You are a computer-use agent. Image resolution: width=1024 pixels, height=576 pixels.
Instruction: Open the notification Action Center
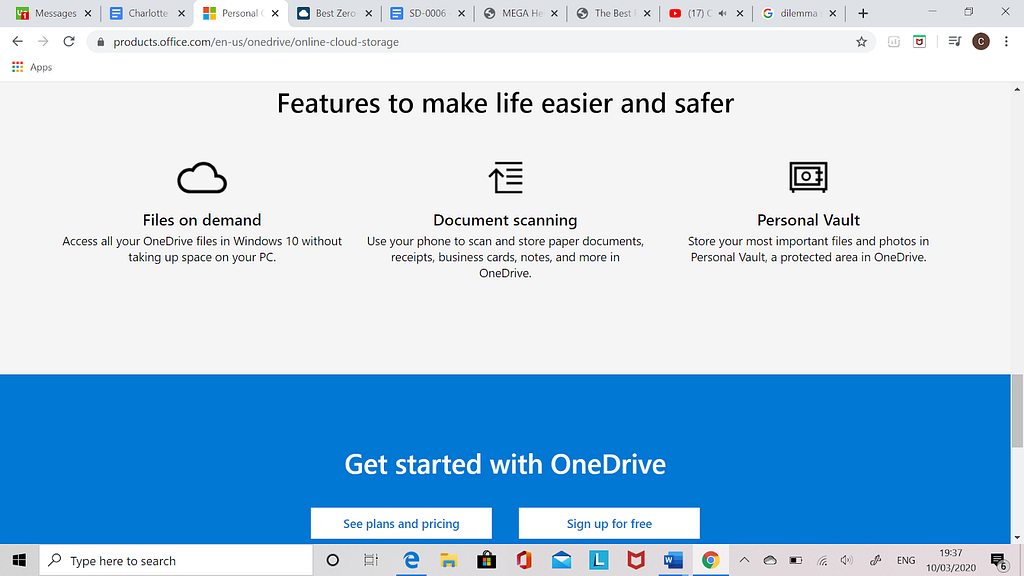click(999, 560)
